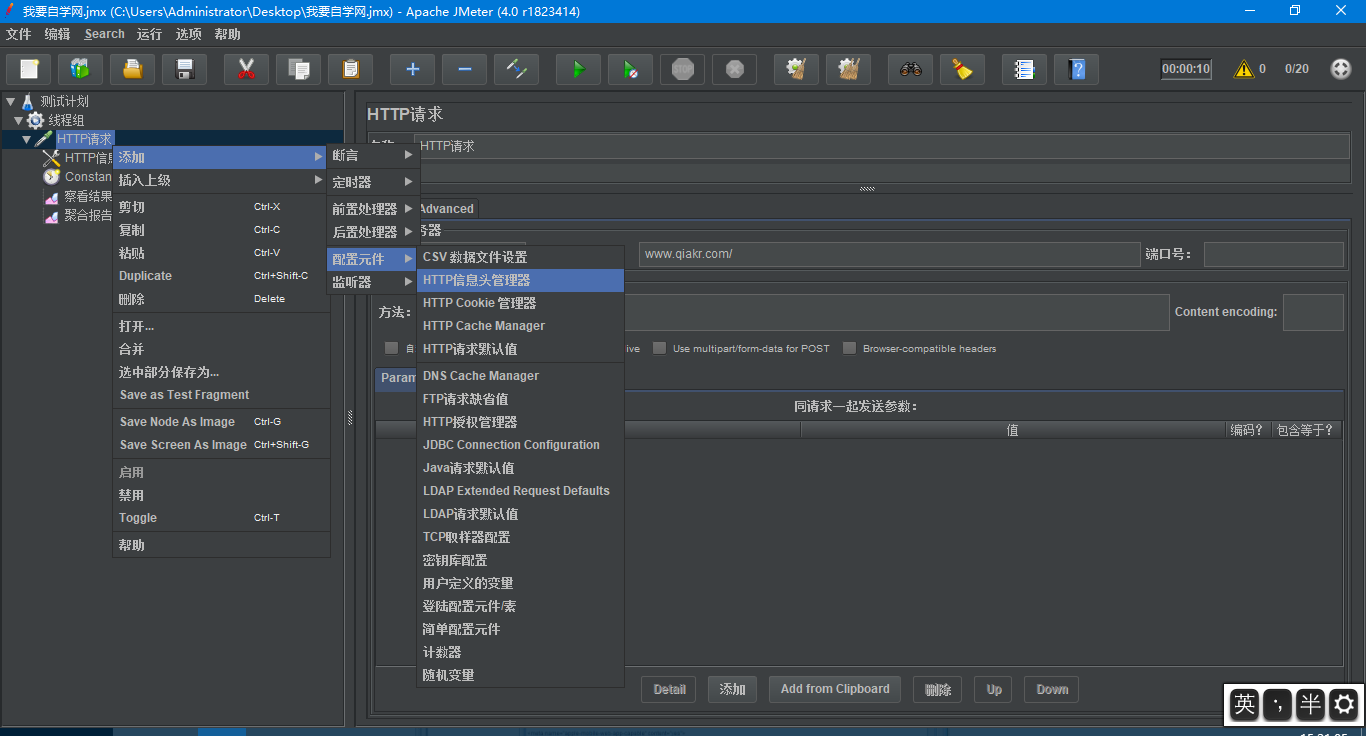Click the Paste clipboard icon
The width and height of the screenshot is (1366, 736).
[351, 69]
